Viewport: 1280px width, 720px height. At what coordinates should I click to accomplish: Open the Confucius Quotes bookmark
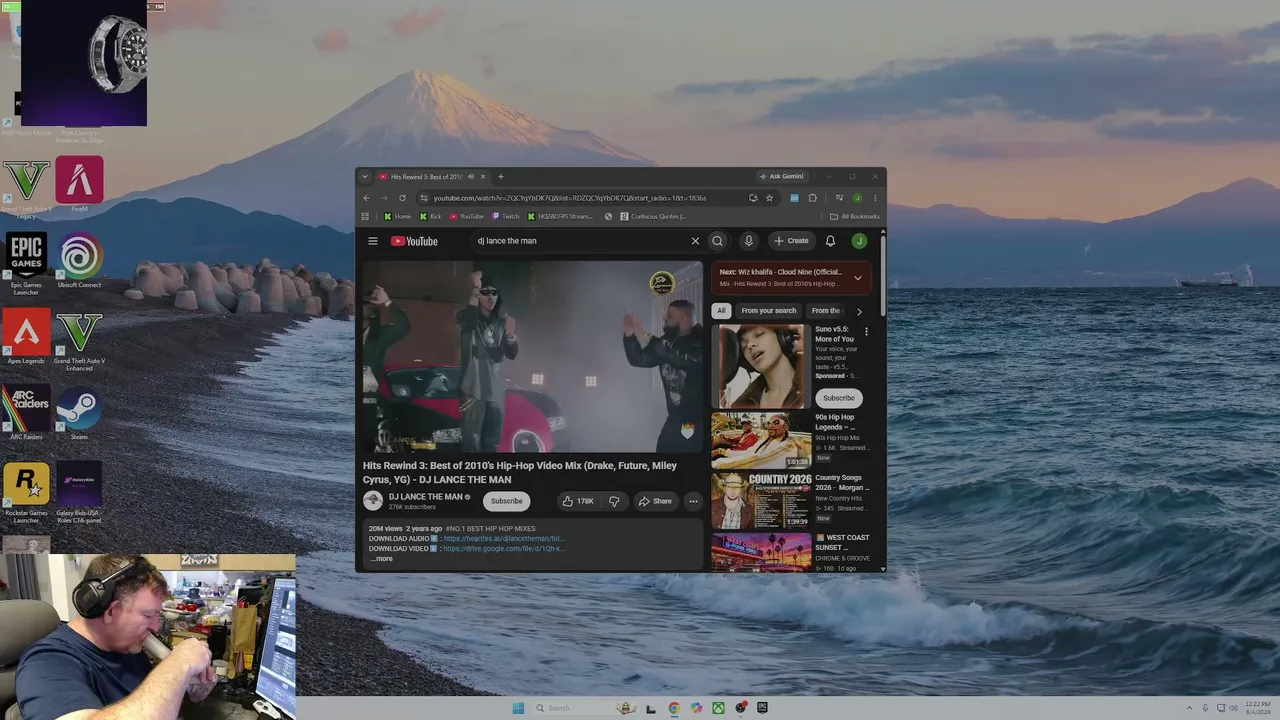[x=654, y=216]
